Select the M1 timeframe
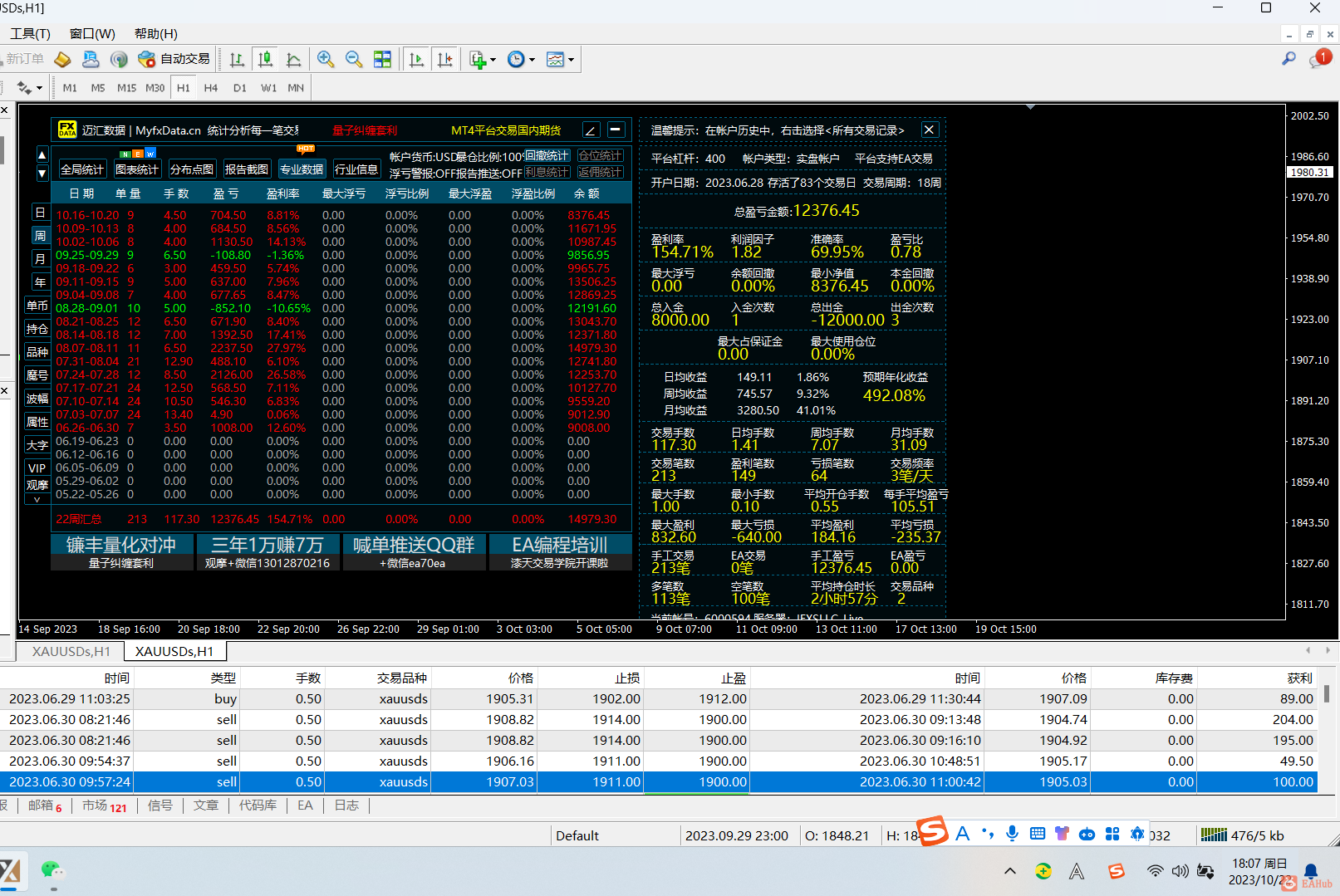The image size is (1340, 896). [x=70, y=87]
